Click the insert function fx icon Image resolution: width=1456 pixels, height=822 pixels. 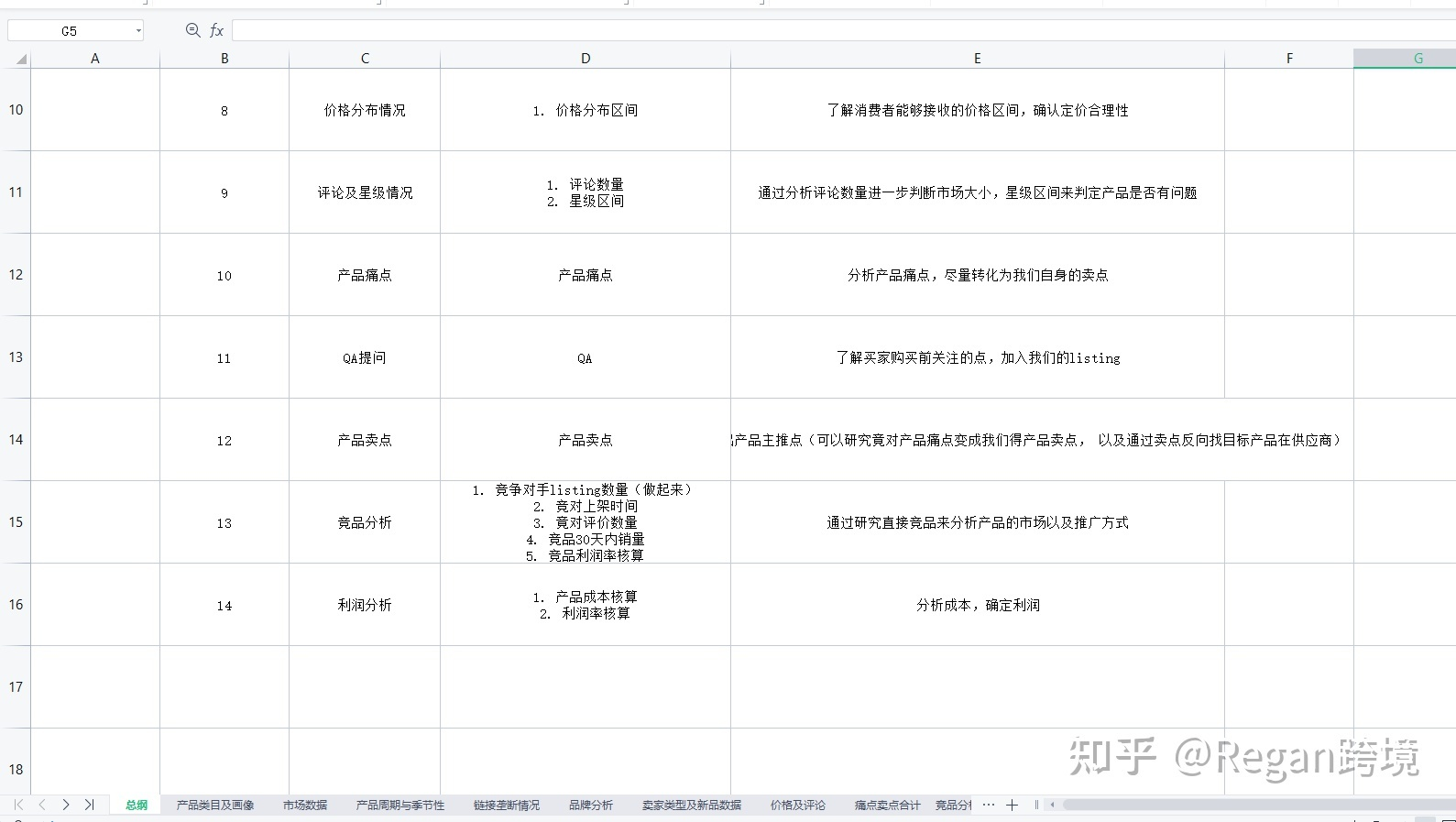(x=216, y=30)
